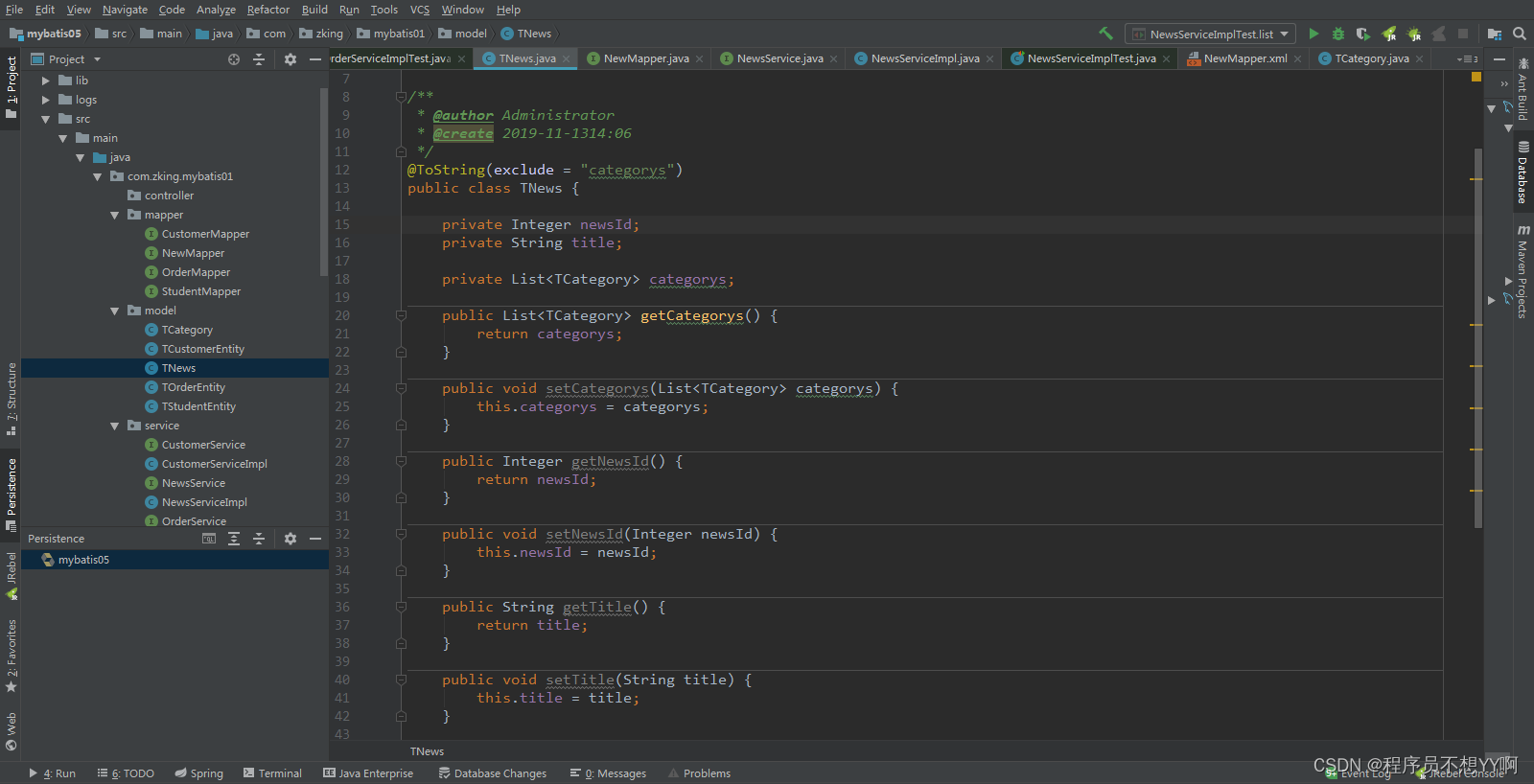Open the NewsServiceImplTest.list run configuration dropdown
This screenshot has width=1534, height=784.
(x=1210, y=34)
